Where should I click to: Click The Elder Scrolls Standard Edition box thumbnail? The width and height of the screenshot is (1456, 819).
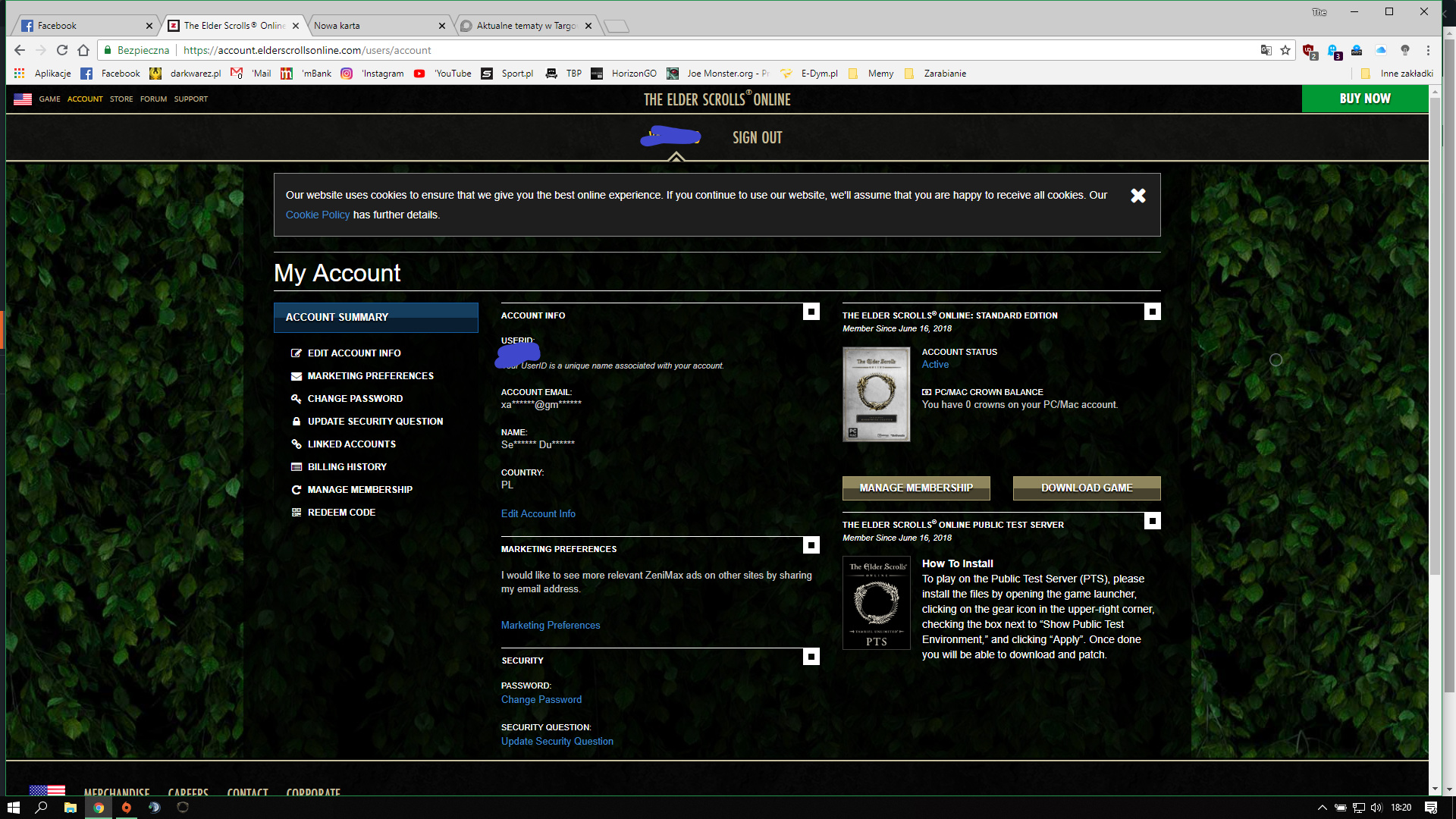[877, 394]
